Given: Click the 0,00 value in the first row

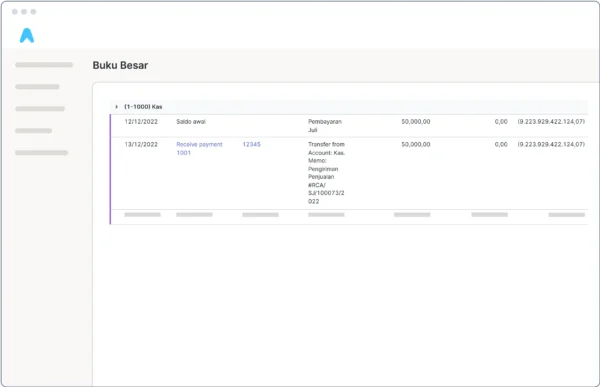Looking at the screenshot, I should tap(501, 122).
